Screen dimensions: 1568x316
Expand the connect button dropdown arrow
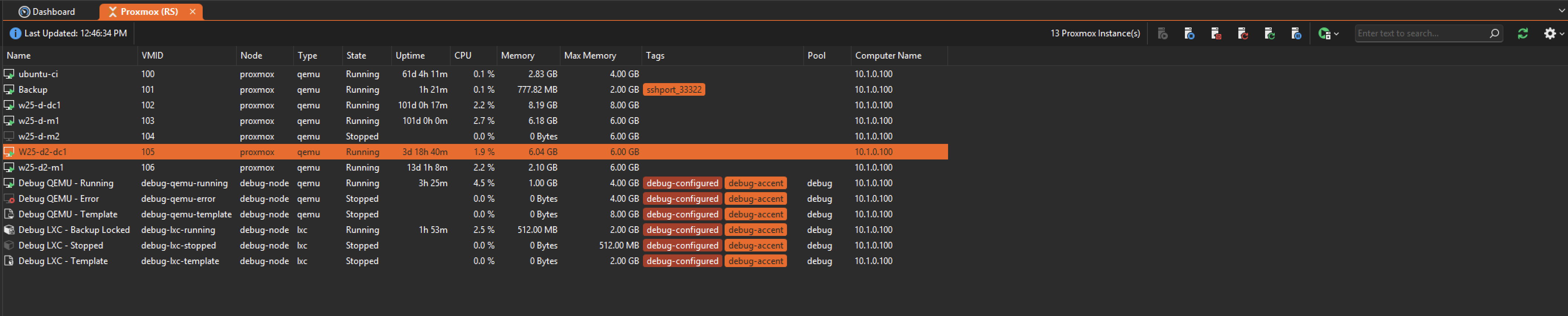point(1336,34)
